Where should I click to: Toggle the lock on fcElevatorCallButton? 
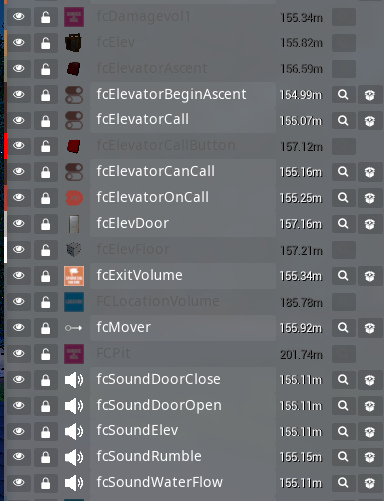tap(46, 146)
